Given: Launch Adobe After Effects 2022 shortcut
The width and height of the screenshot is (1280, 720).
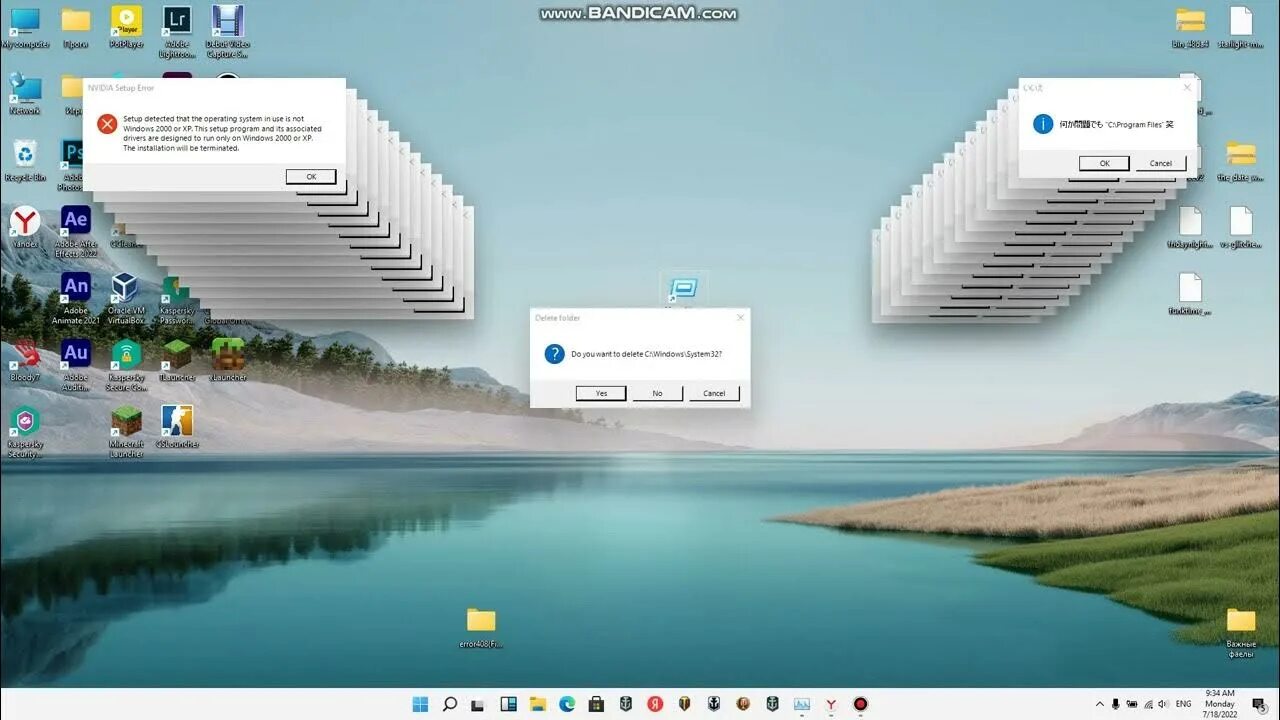Looking at the screenshot, I should [x=76, y=231].
